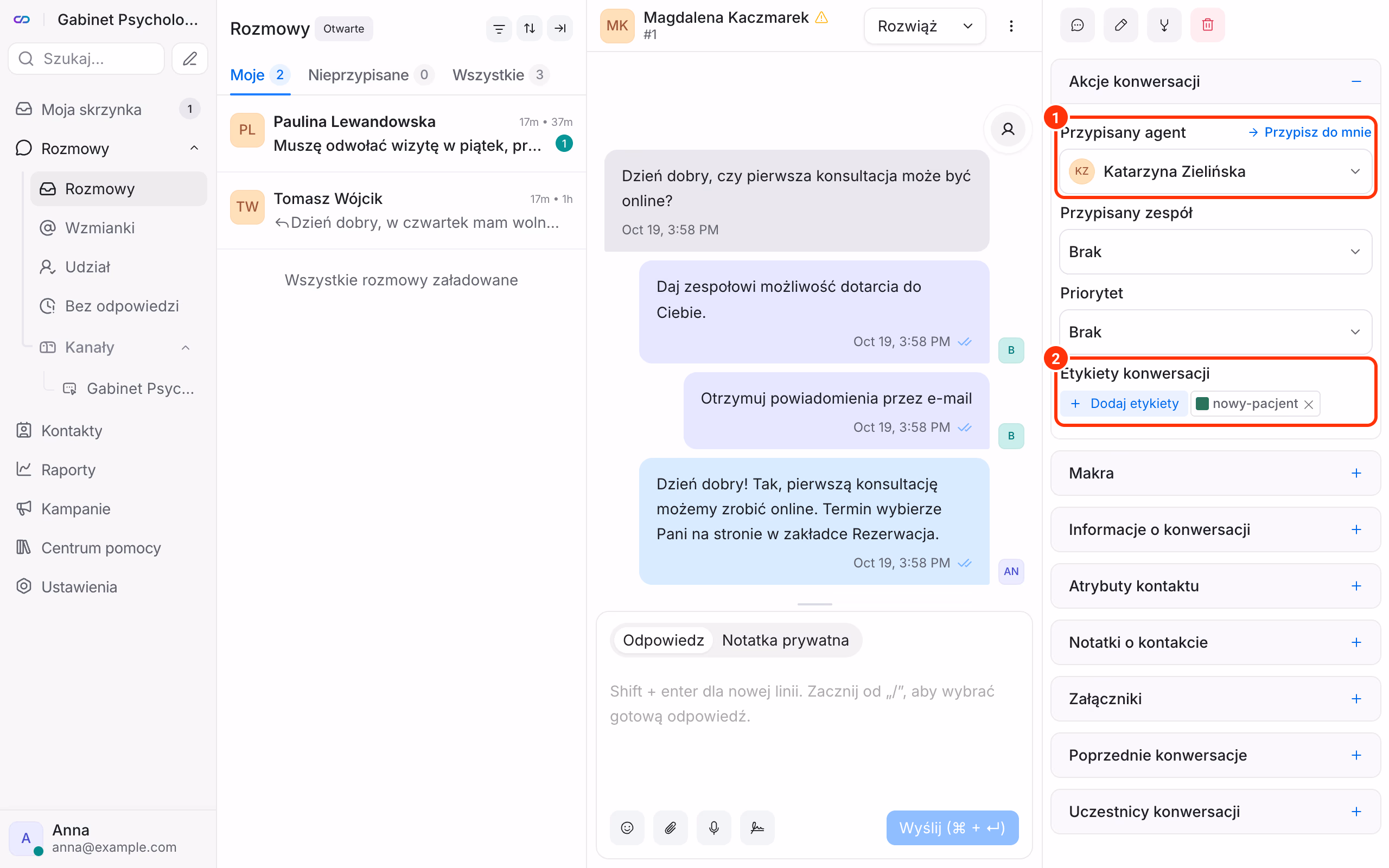The height and width of the screenshot is (868, 1389).
Task: Click the Szukaj search field
Action: [86, 59]
